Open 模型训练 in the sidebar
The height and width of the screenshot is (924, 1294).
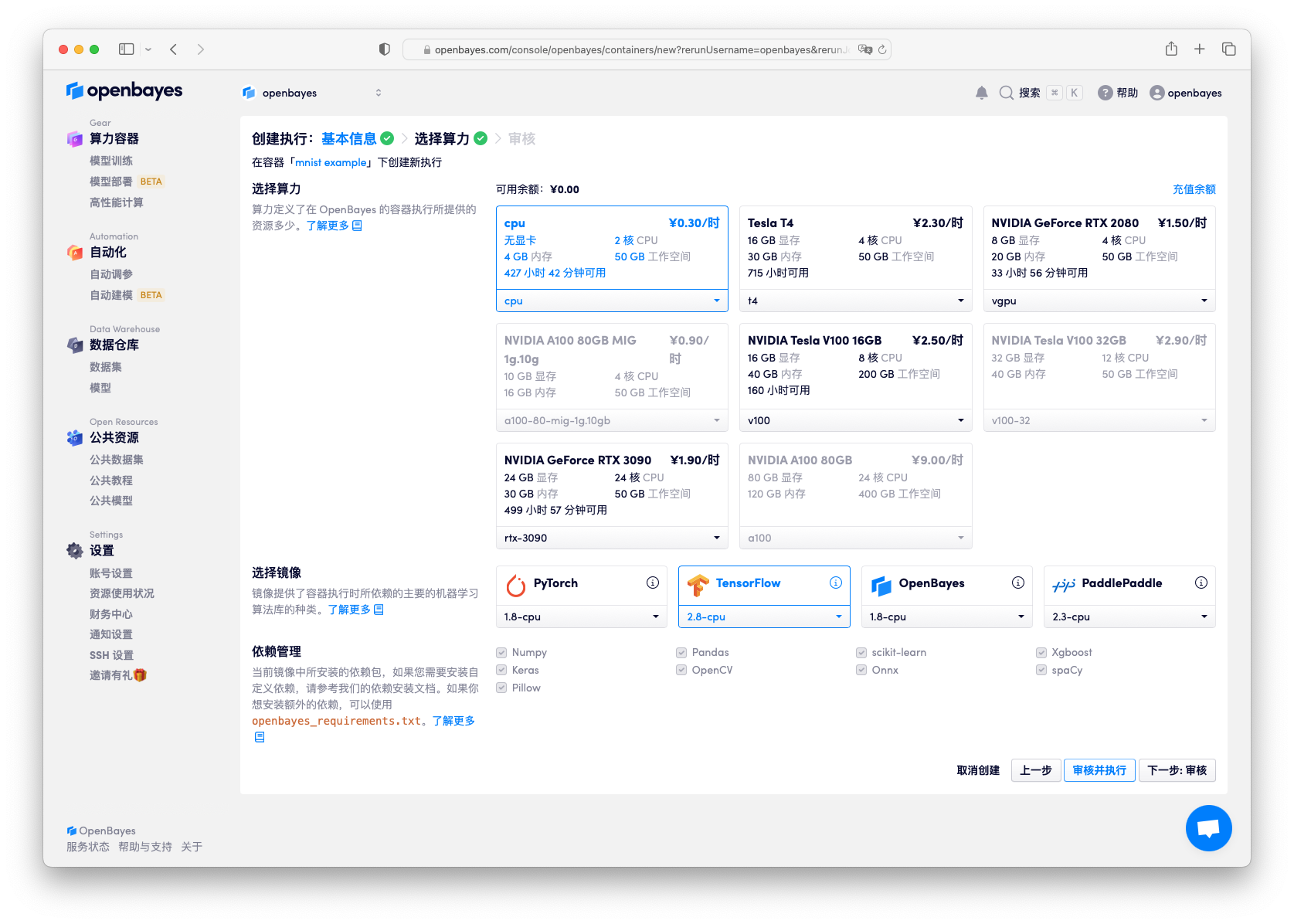click(111, 161)
